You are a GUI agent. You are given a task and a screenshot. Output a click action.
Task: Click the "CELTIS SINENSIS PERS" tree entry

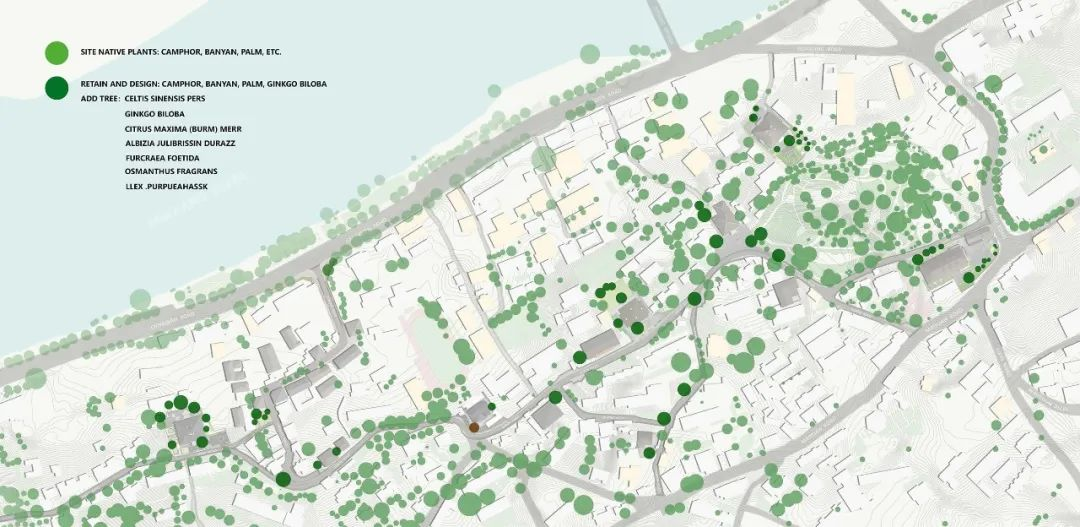[x=165, y=99]
